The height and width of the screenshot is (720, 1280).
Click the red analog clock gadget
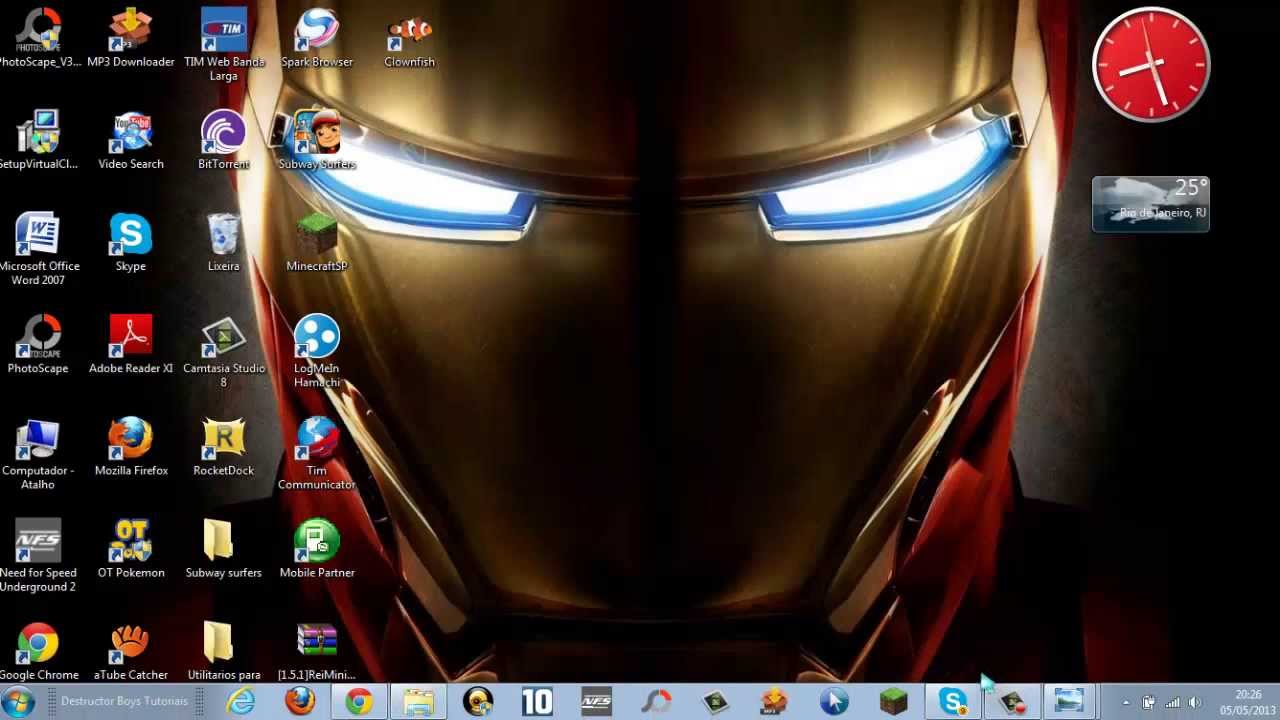(1151, 65)
